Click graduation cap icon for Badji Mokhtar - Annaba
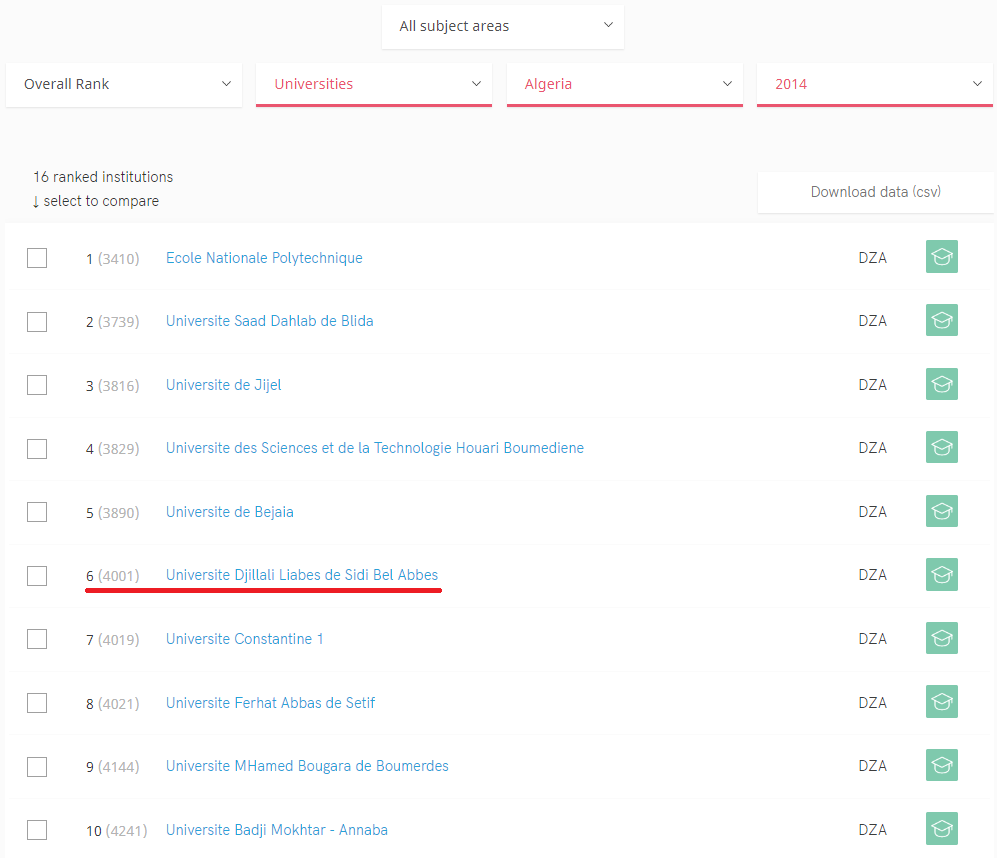 tap(942, 829)
